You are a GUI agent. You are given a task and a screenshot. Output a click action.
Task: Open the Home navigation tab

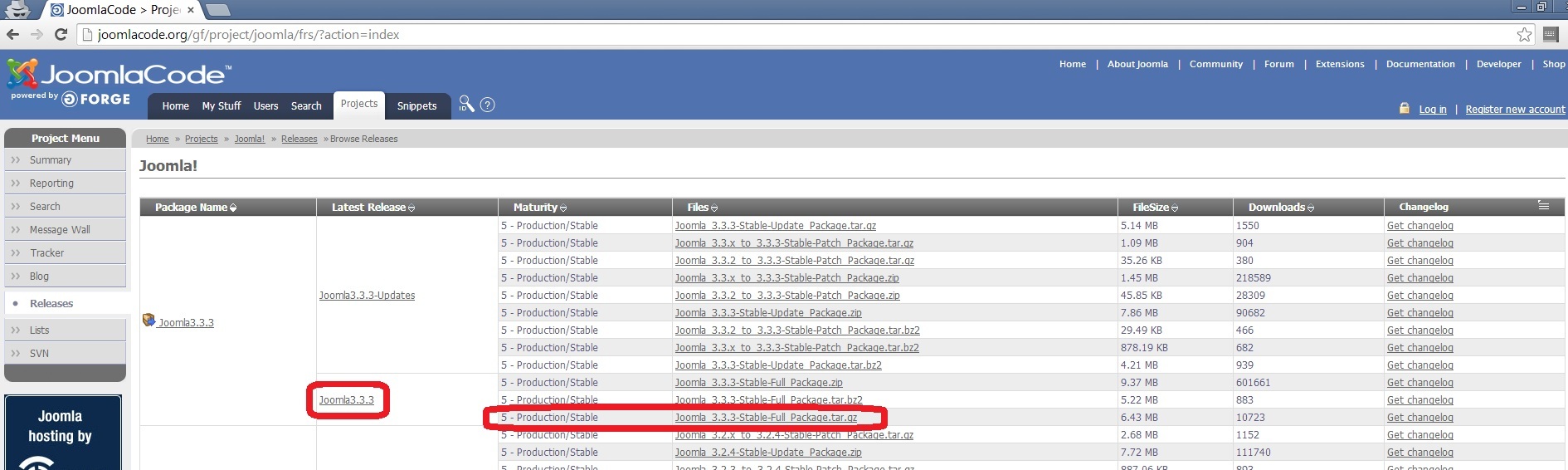click(x=175, y=105)
